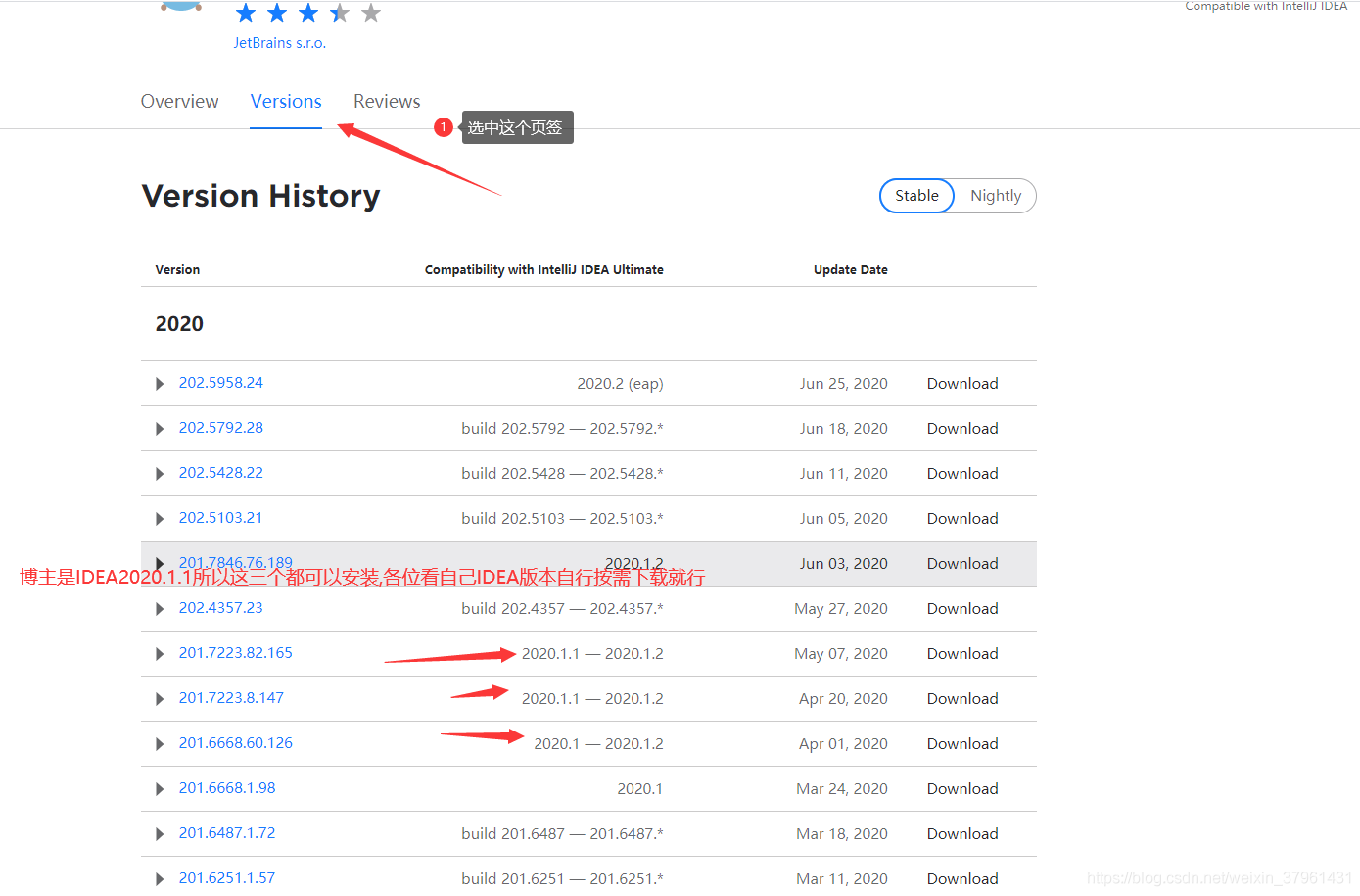Download the Mar 11, 2020 release

click(962, 879)
